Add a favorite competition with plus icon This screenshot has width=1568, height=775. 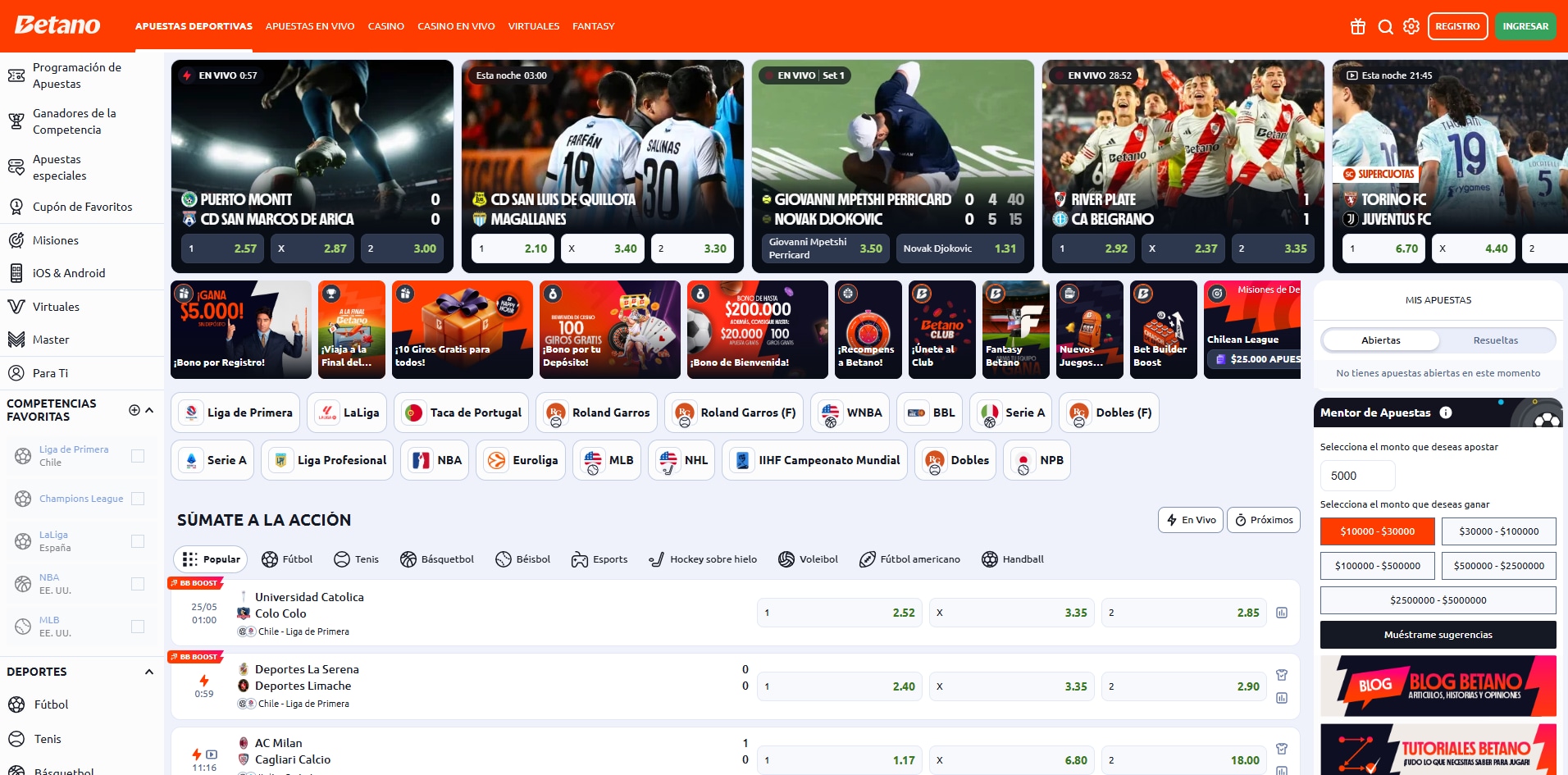134,410
